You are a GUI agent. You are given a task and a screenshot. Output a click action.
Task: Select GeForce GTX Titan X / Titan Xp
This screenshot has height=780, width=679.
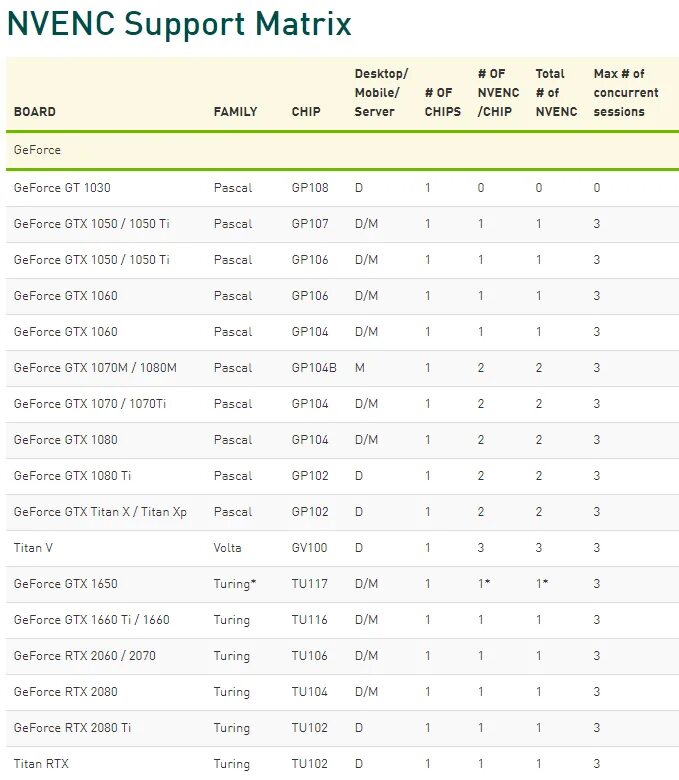(100, 511)
